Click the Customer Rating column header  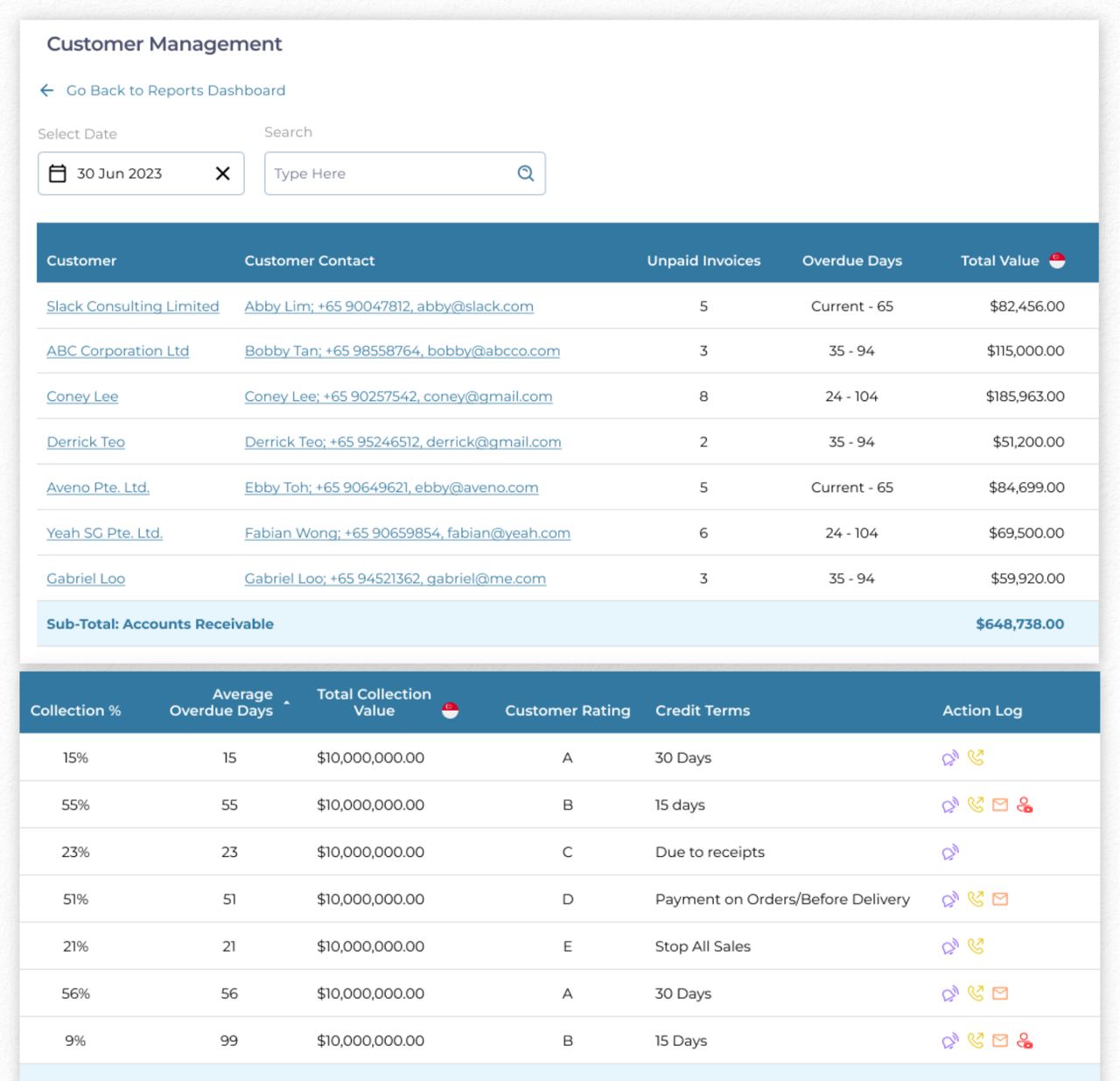click(x=568, y=711)
